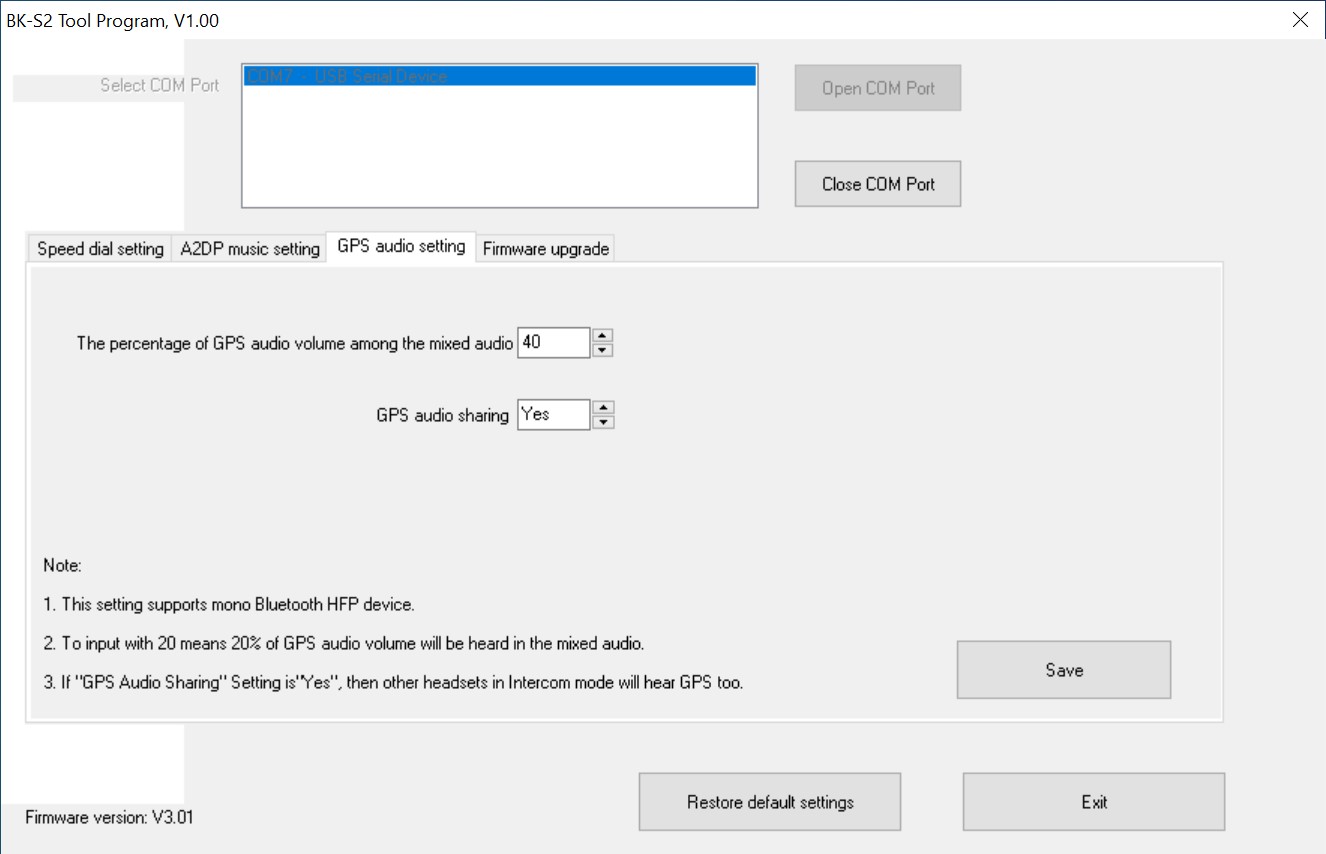The height and width of the screenshot is (854, 1326).
Task: Close the BK-S2 Tool Program window
Action: (x=1300, y=20)
